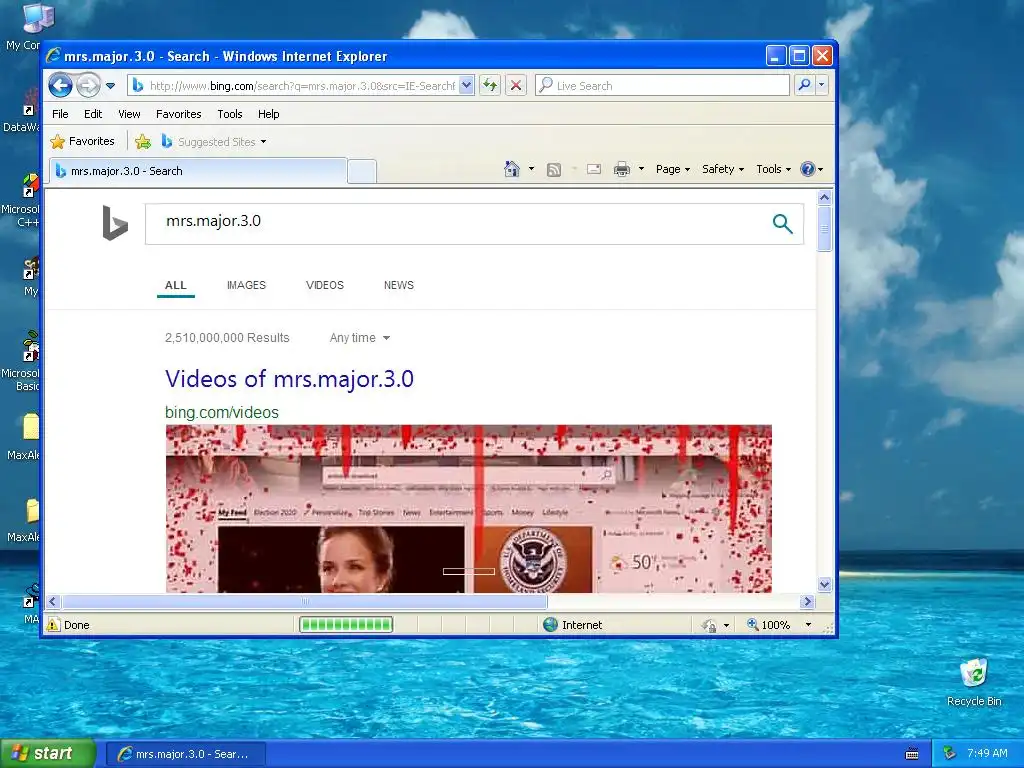Switch to VIDEOS results tab
The image size is (1024, 768).
coord(325,285)
